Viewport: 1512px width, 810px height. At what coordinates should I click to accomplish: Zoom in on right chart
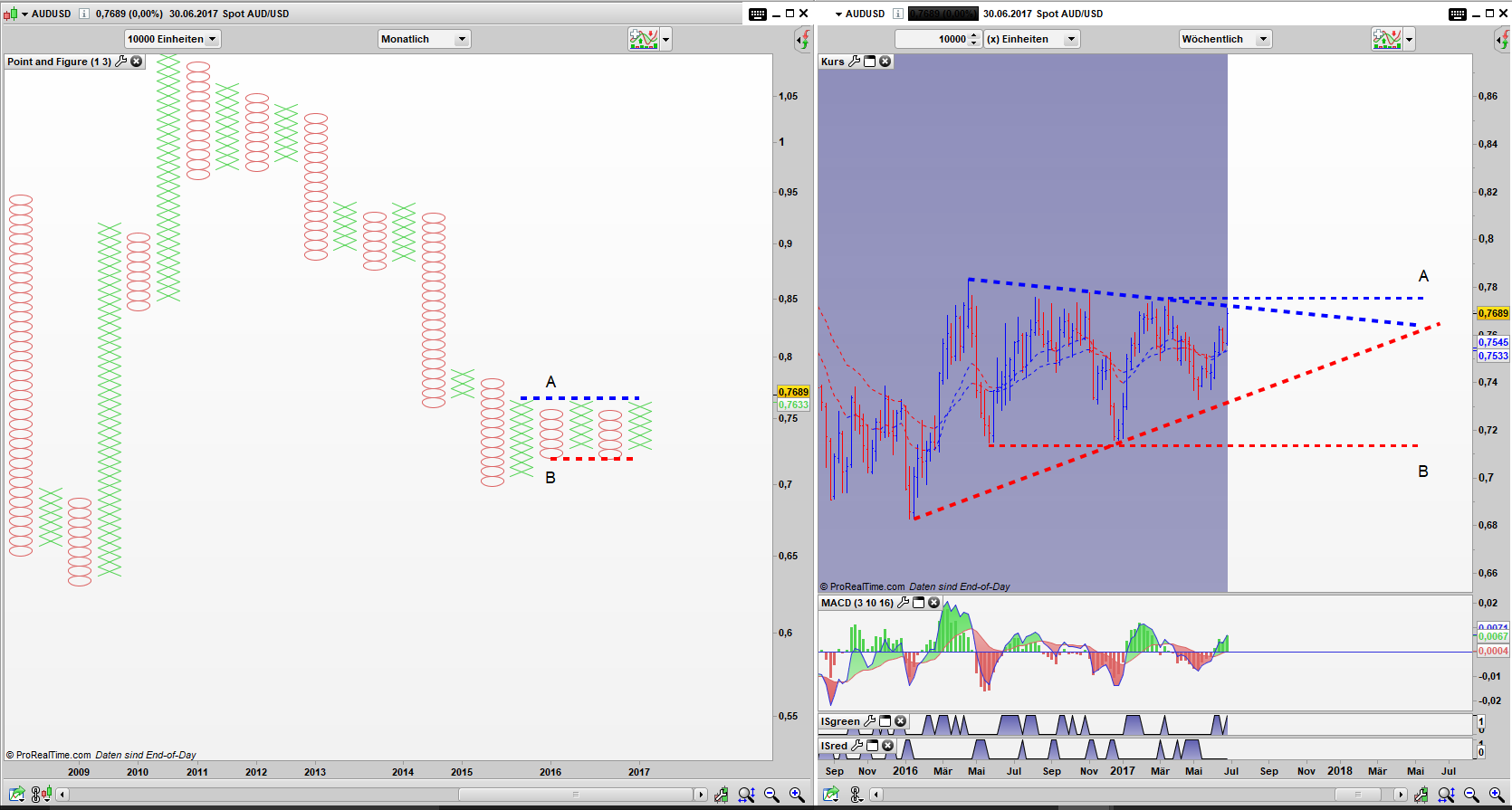click(1496, 795)
